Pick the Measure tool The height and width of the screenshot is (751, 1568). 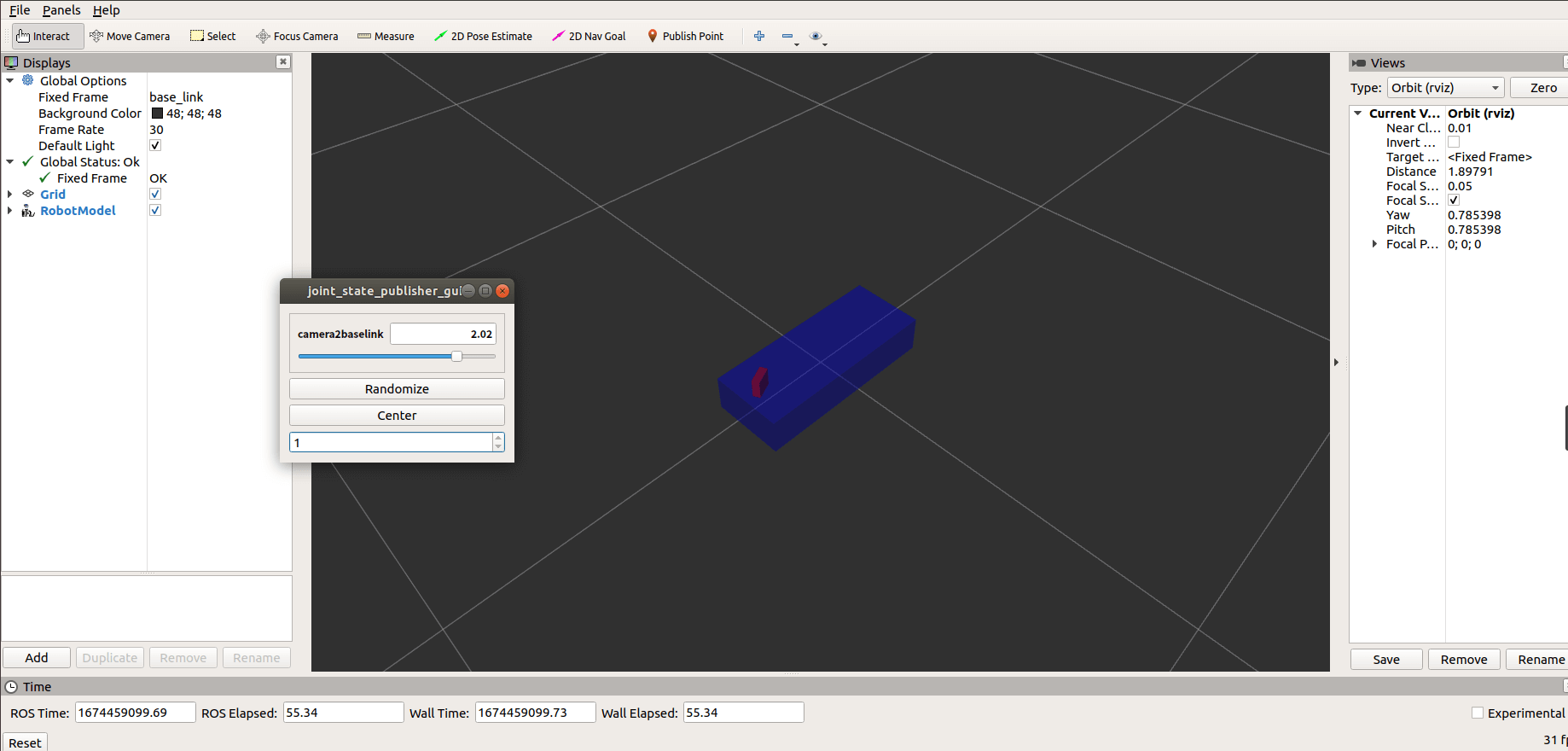pyautogui.click(x=386, y=36)
